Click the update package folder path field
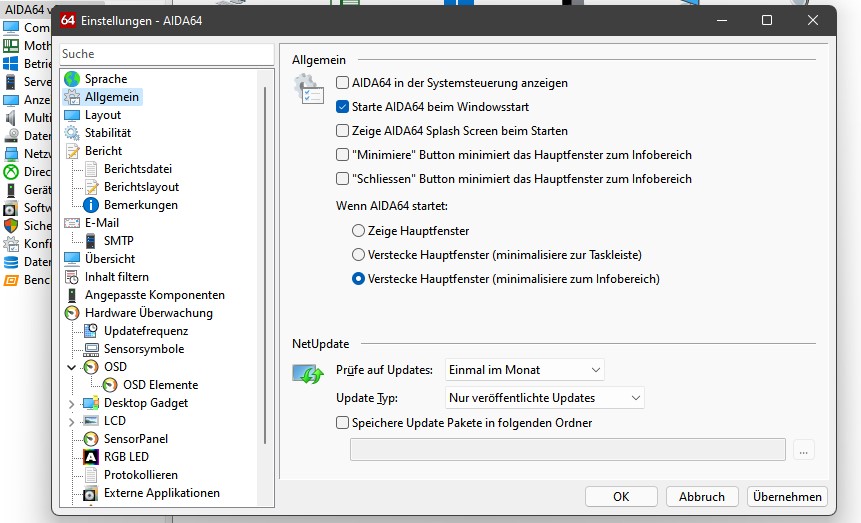The width and height of the screenshot is (861, 523). [x=568, y=450]
